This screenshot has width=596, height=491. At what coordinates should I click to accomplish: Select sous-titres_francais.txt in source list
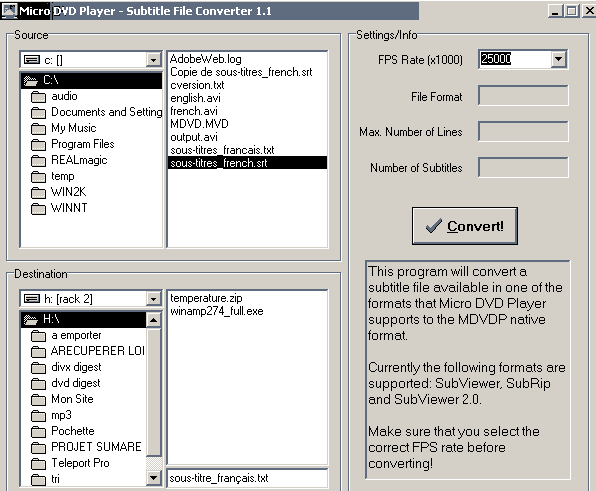[x=222, y=150]
